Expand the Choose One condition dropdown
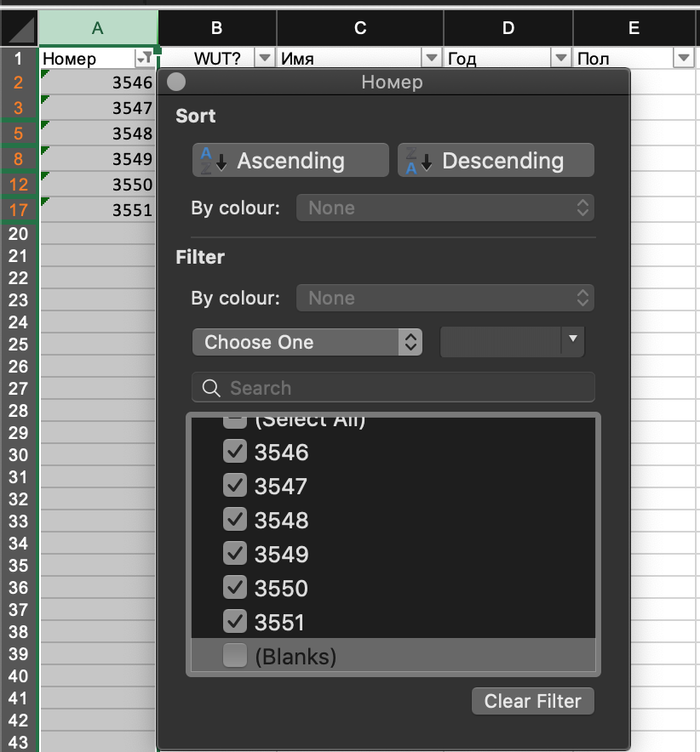This screenshot has width=700, height=752. tap(307, 342)
